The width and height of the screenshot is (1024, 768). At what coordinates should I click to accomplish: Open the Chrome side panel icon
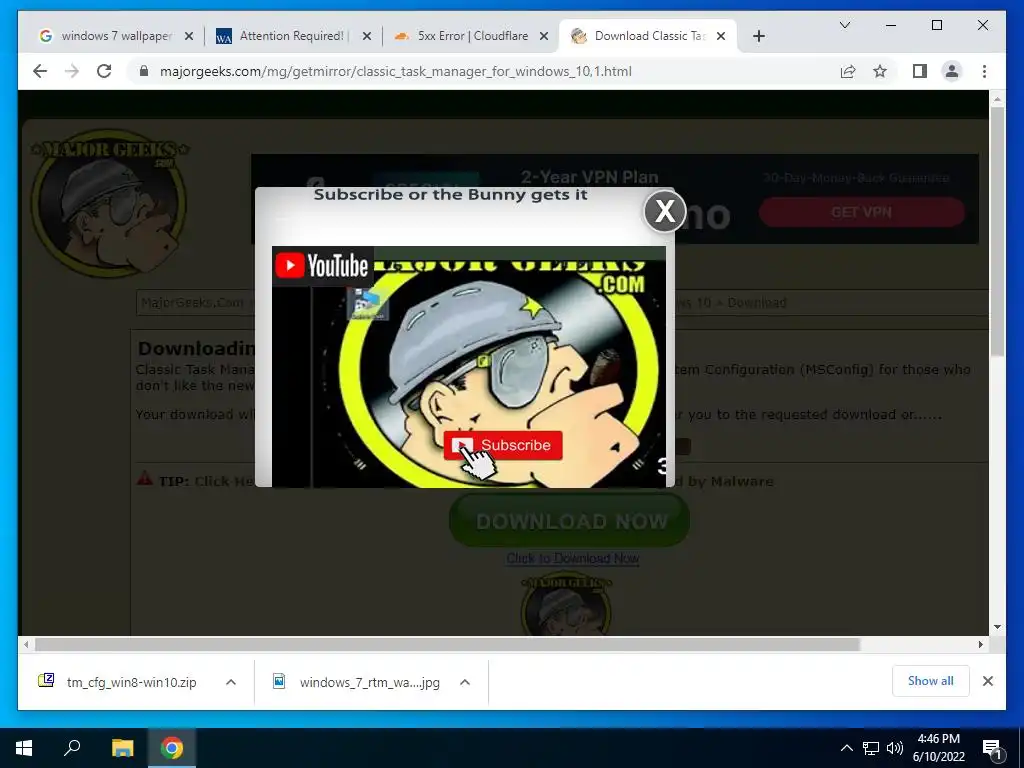coord(920,71)
